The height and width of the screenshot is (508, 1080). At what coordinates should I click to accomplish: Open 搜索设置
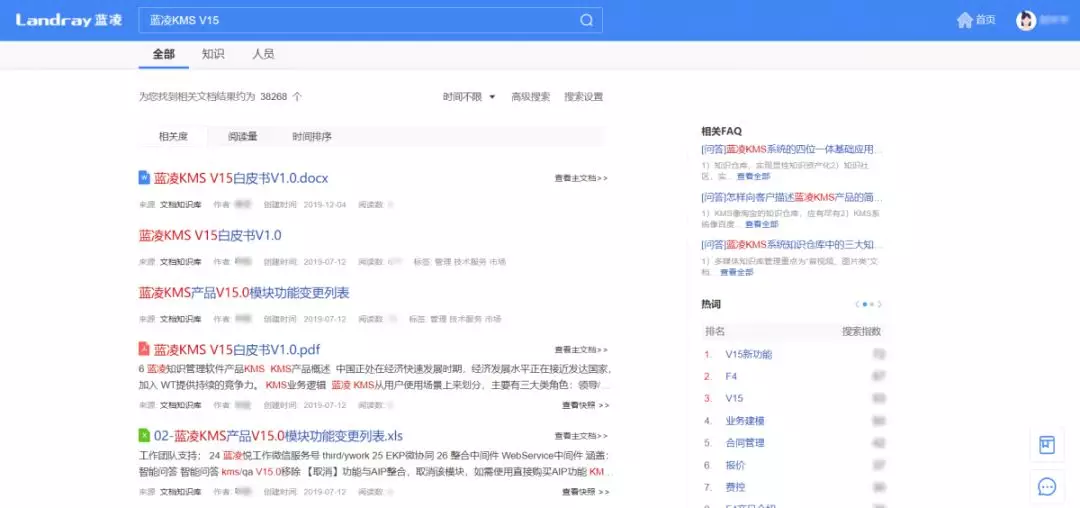pyautogui.click(x=583, y=97)
